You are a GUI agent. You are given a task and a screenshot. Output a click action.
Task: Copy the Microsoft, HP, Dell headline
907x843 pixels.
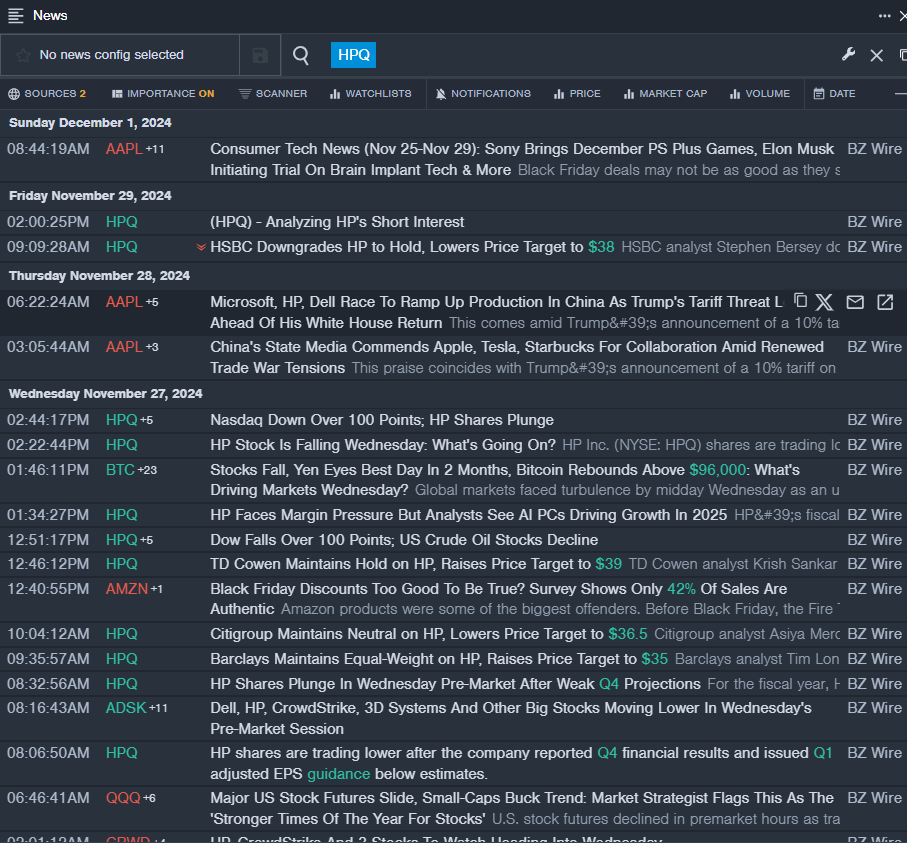[x=801, y=301]
